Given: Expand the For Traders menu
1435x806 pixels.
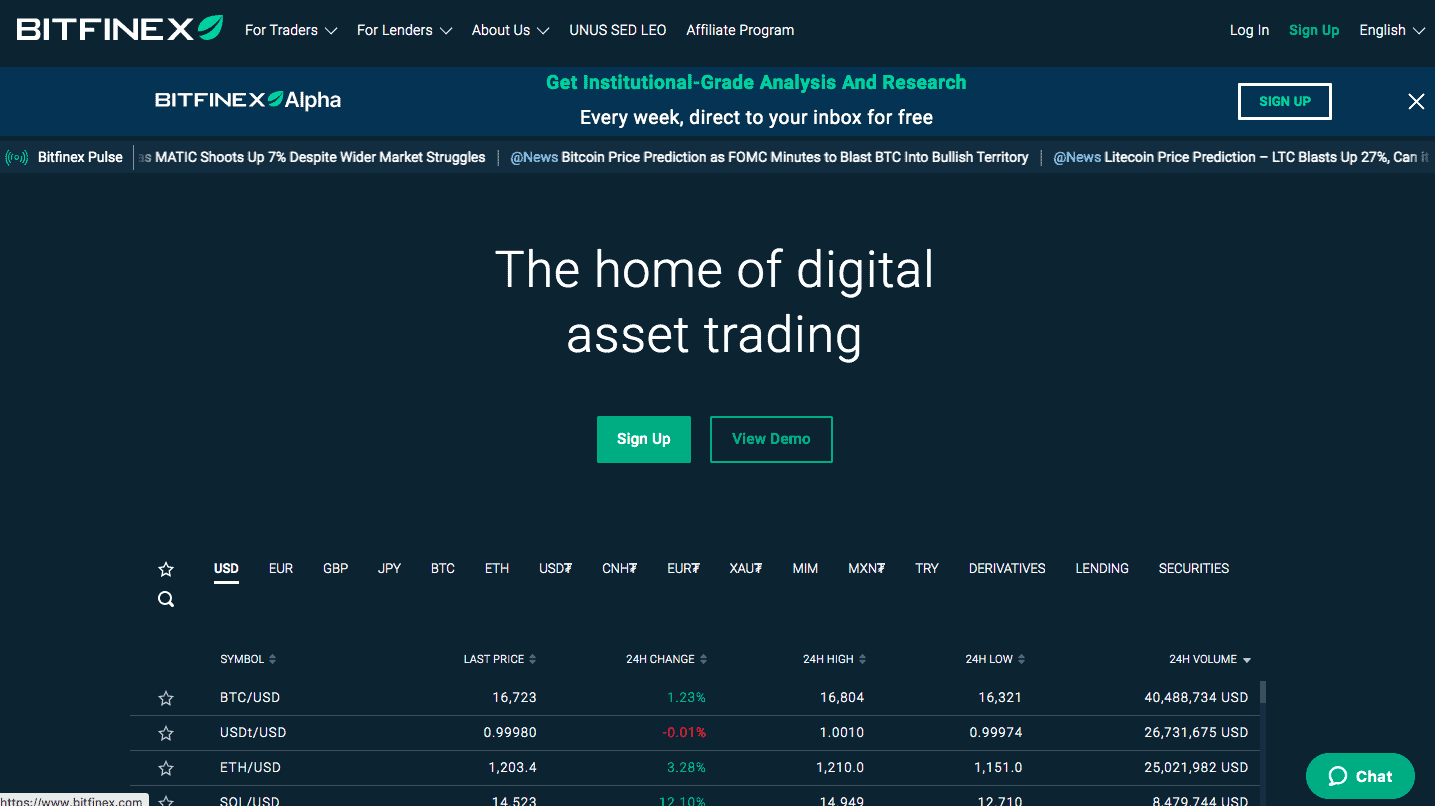Looking at the screenshot, I should click(291, 30).
